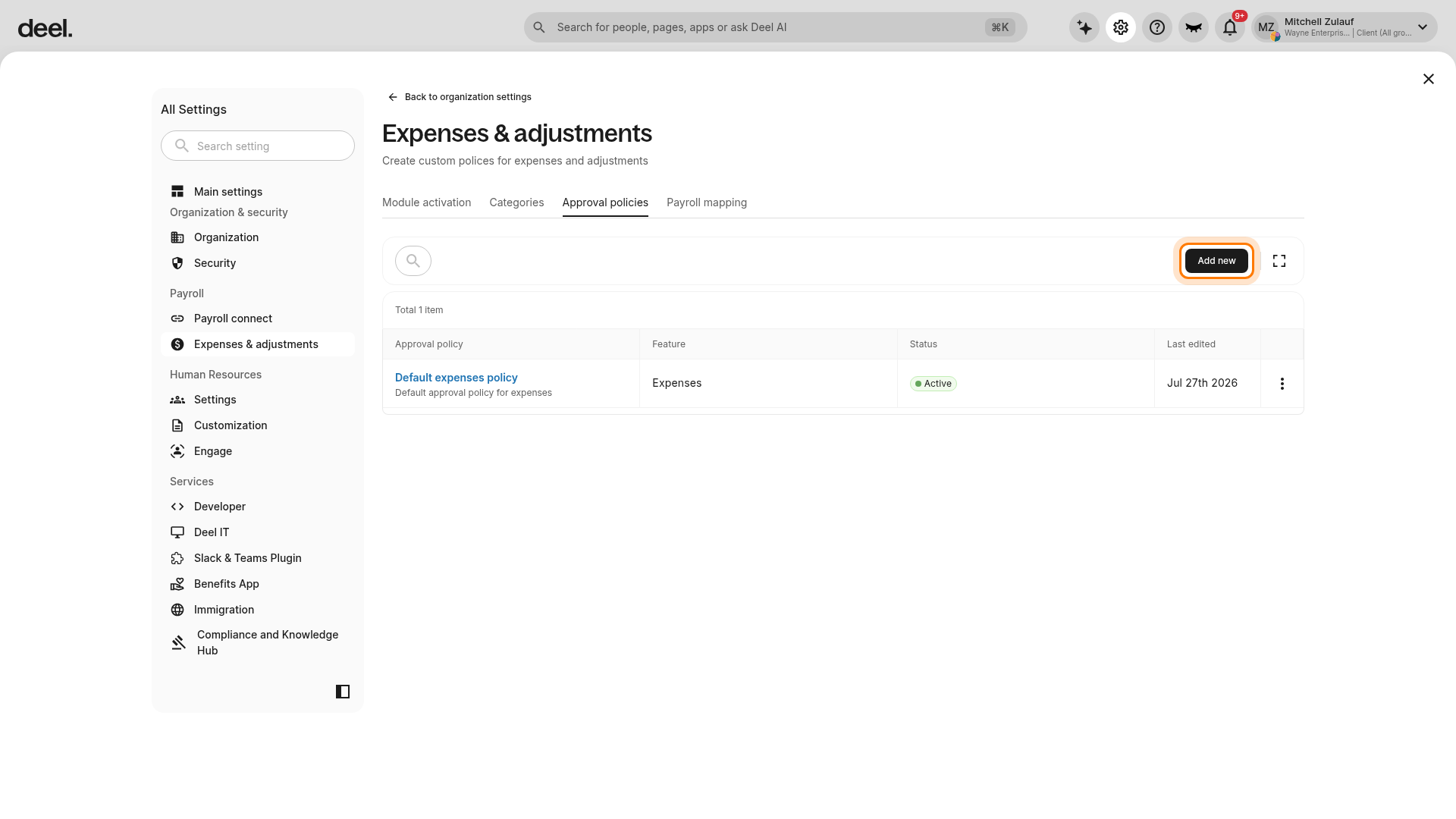Screen dimensions: 1456x819
Task: Click the Active status badge
Action: tap(934, 384)
